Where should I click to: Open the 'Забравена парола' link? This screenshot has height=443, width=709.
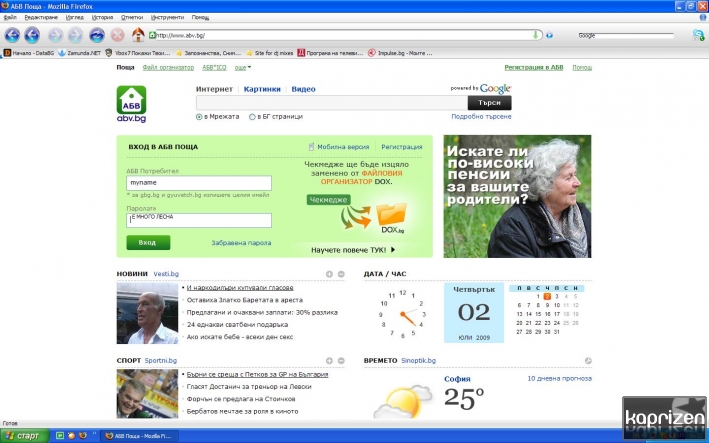241,243
